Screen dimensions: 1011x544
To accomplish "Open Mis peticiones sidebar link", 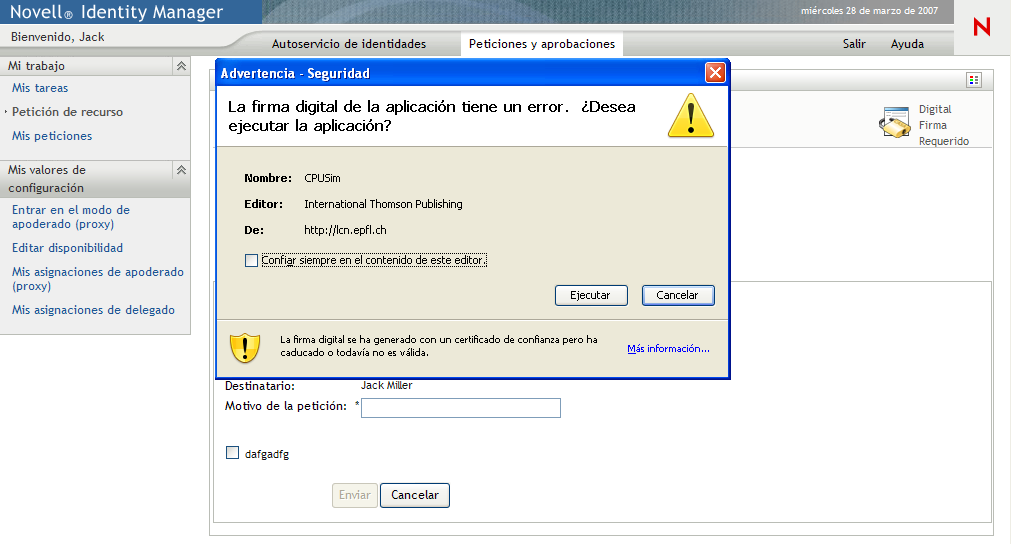I will point(52,136).
